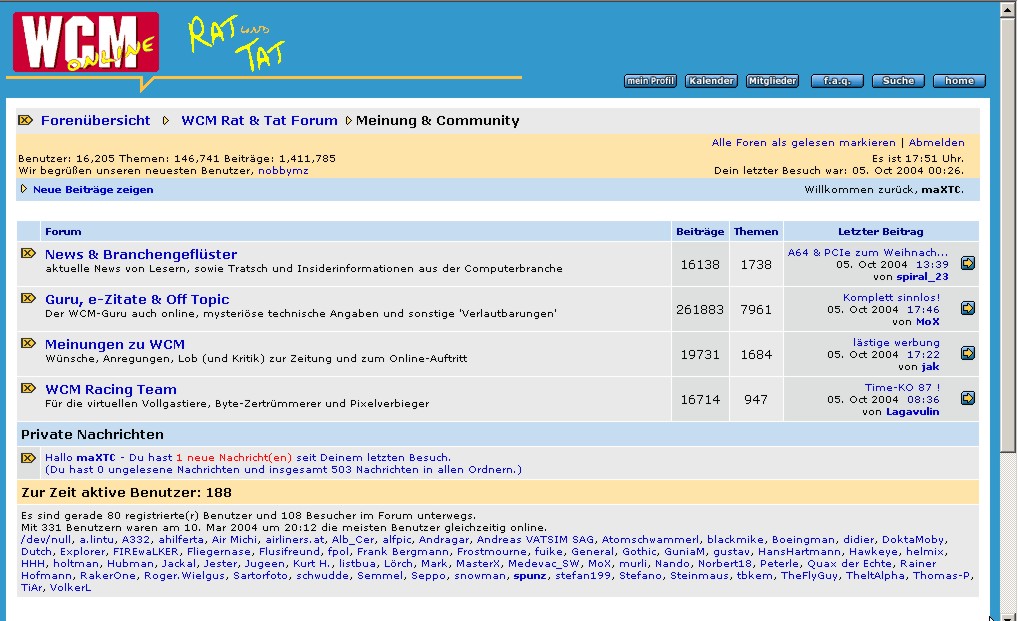Go to last post in News & Branchengeflüster row
This screenshot has height=621, width=1018.
tap(967, 263)
